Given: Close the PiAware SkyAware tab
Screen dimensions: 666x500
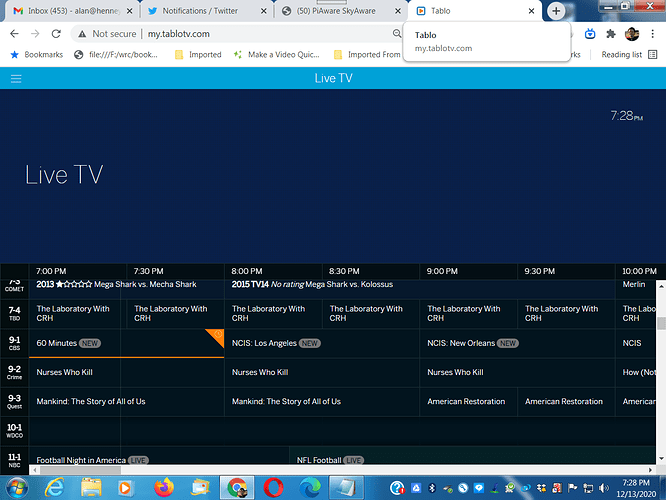Looking at the screenshot, I should click(x=398, y=11).
